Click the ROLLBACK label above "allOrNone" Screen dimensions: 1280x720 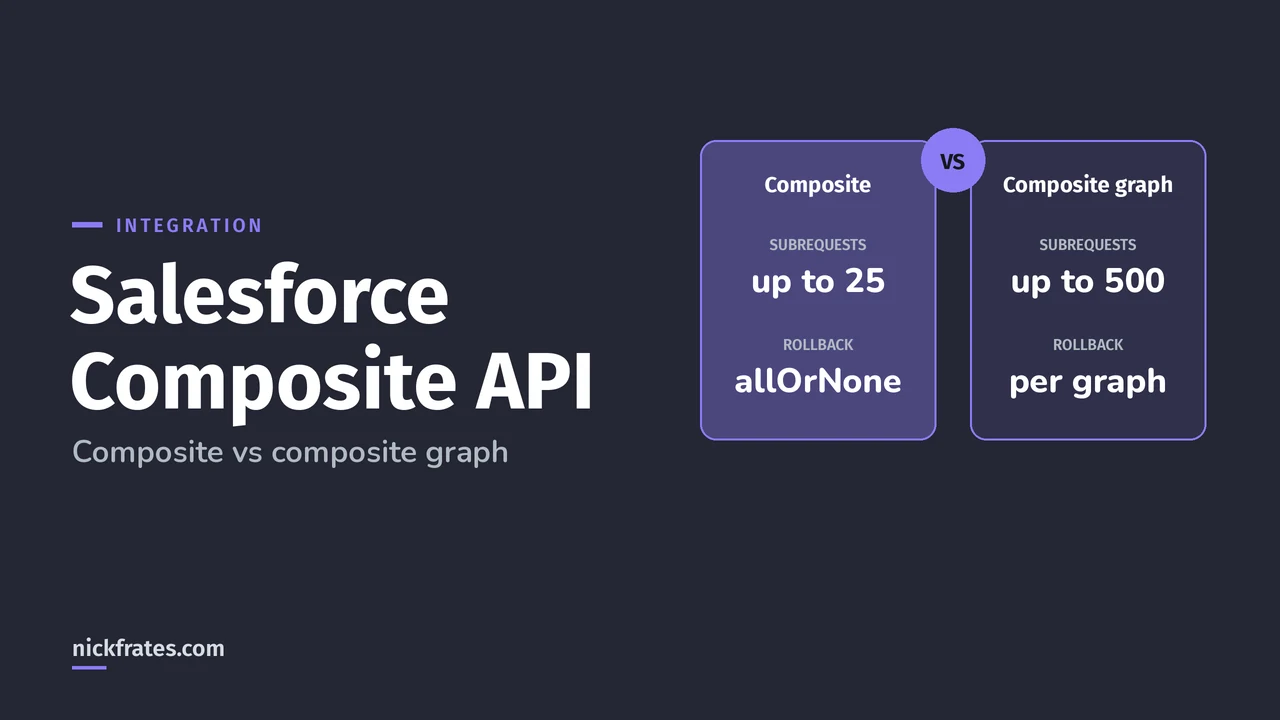pos(818,345)
